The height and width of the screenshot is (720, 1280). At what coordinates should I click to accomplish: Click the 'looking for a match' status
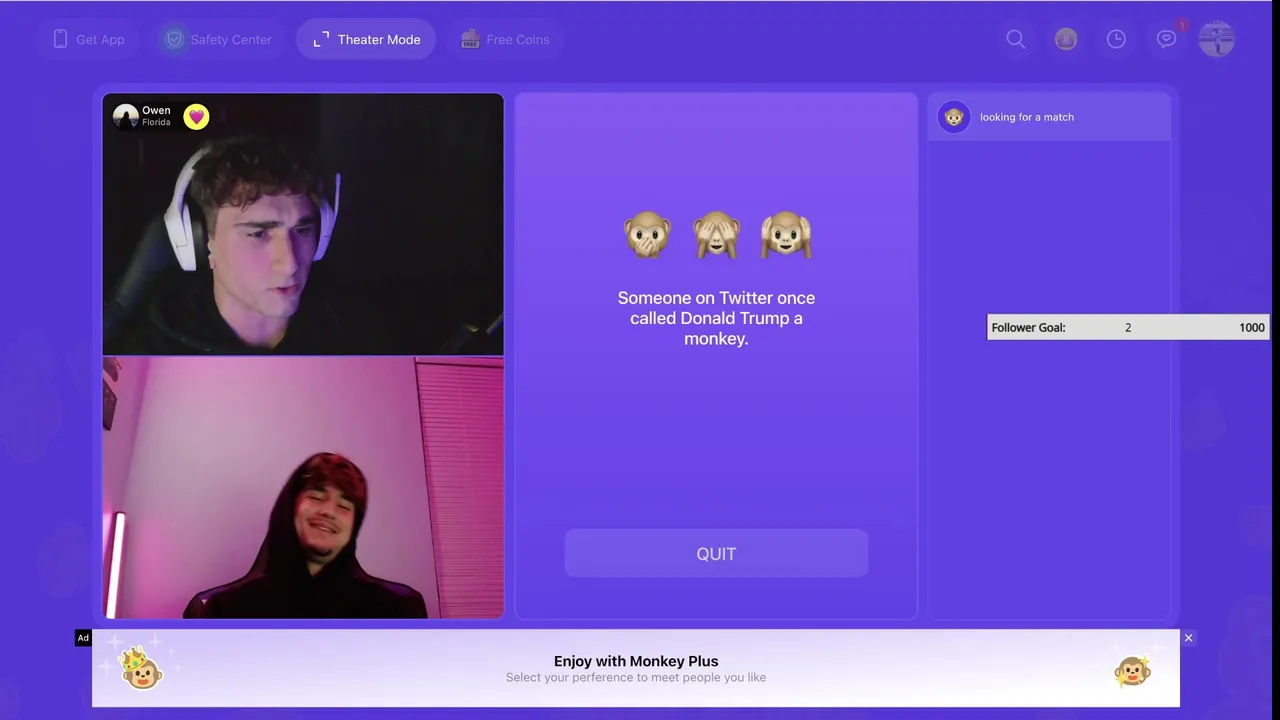click(1027, 117)
